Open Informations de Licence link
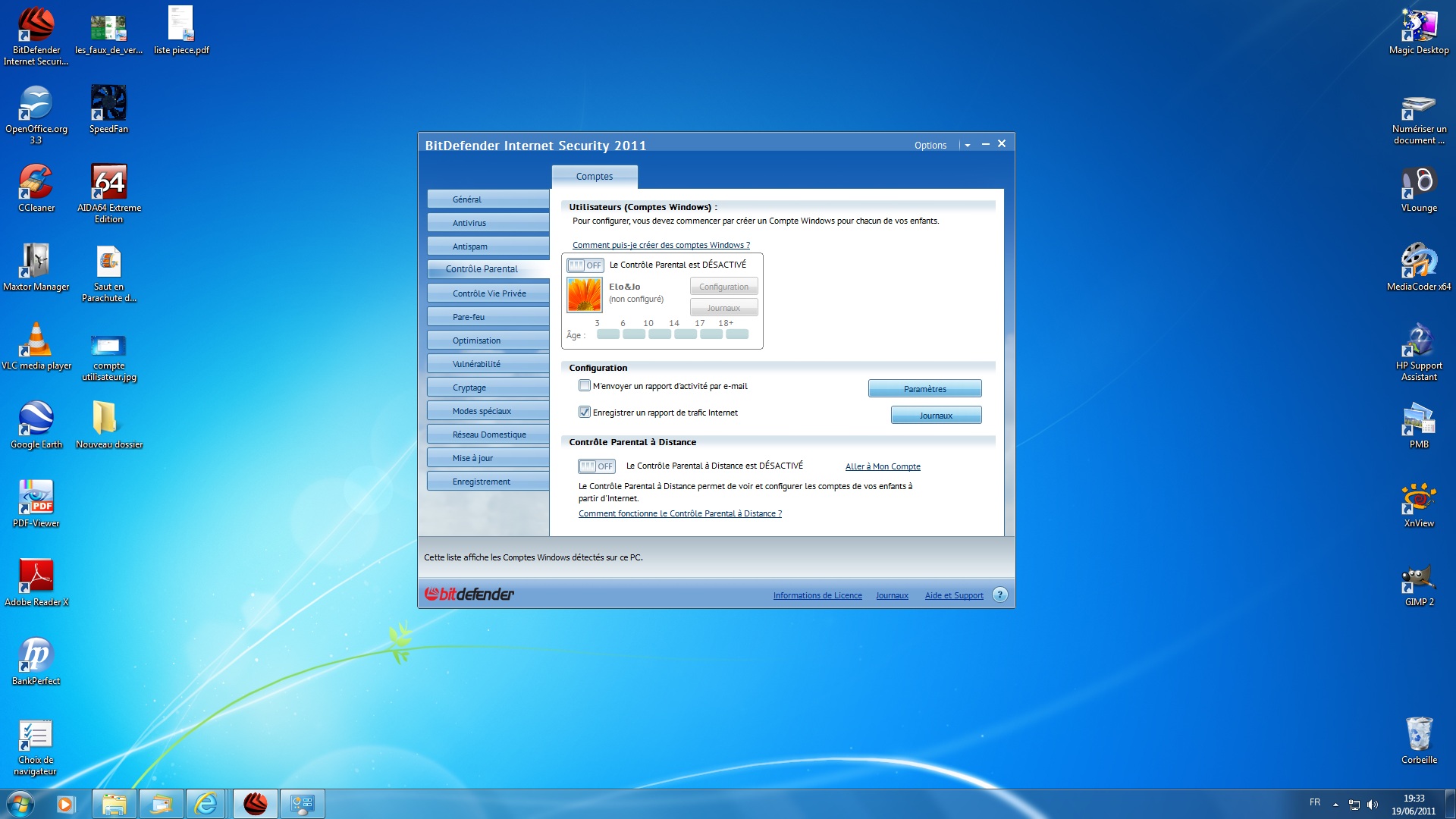Image resolution: width=1456 pixels, height=819 pixels. click(817, 595)
